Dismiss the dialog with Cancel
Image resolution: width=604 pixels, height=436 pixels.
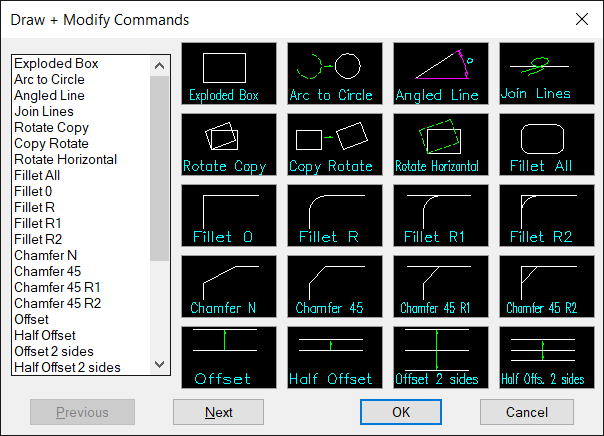click(x=527, y=412)
